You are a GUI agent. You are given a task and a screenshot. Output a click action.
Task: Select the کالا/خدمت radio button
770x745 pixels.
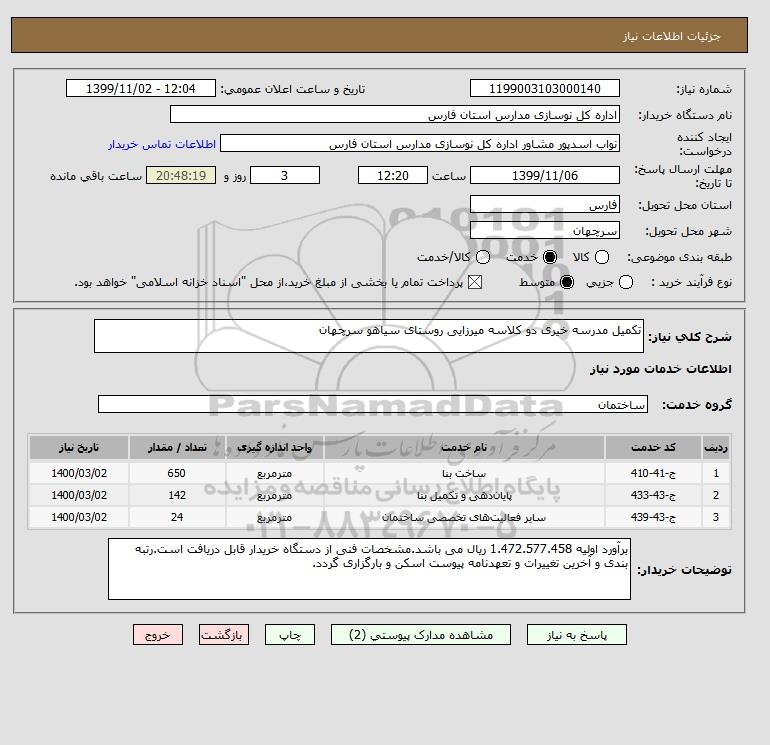(x=483, y=257)
